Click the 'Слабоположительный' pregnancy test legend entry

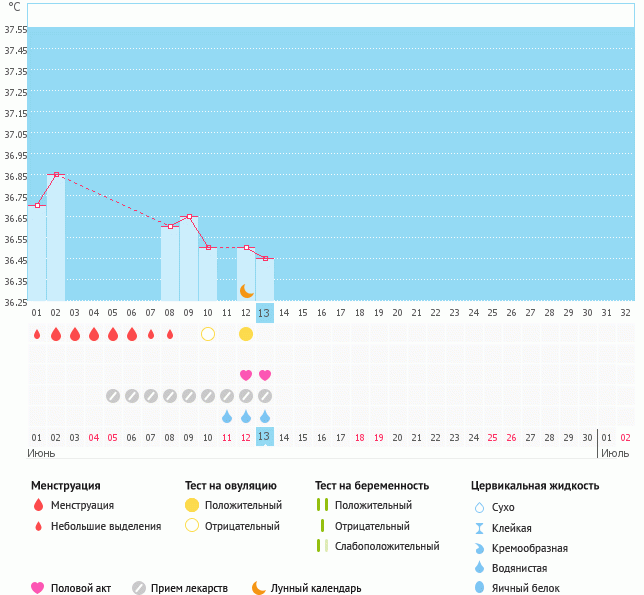pyautogui.click(x=387, y=546)
